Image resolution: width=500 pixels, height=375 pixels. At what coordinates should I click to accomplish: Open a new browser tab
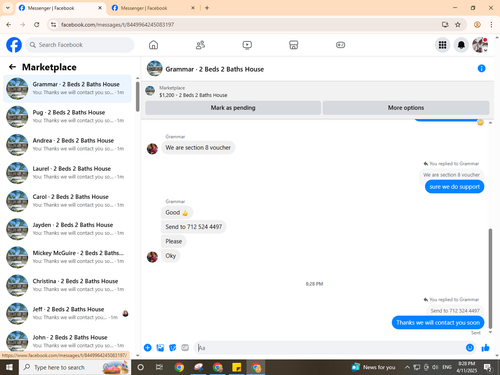[207, 8]
